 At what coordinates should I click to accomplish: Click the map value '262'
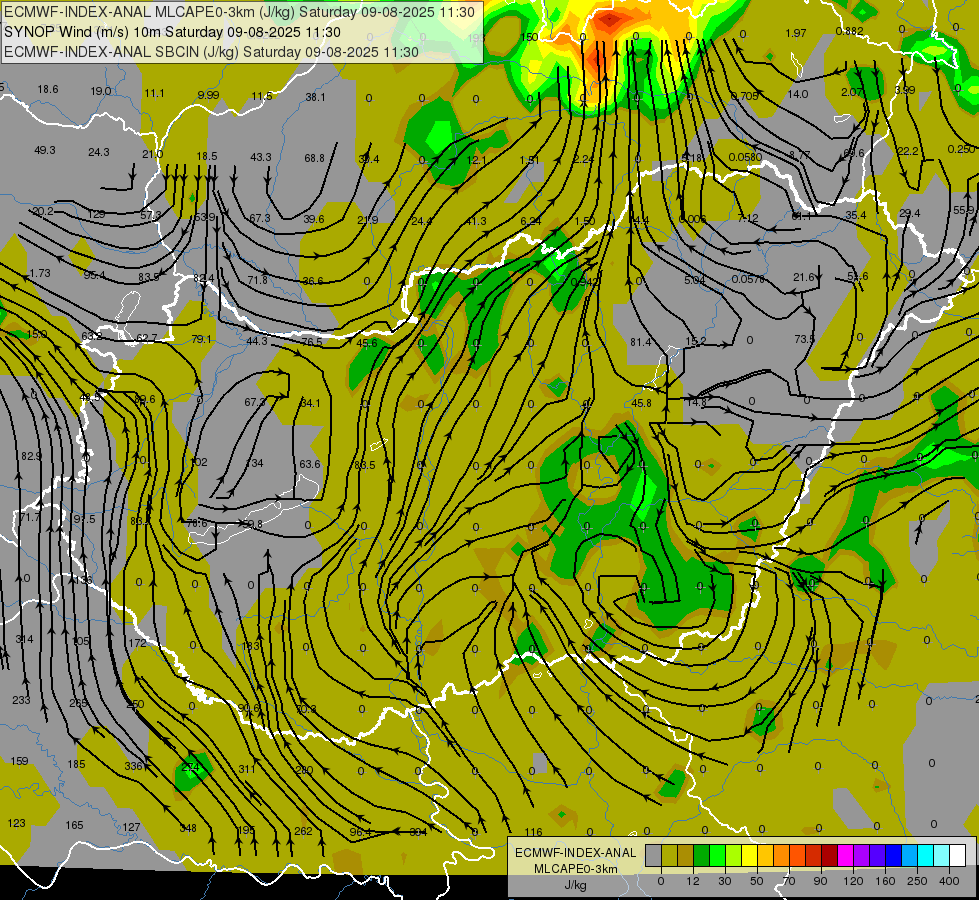point(303,831)
